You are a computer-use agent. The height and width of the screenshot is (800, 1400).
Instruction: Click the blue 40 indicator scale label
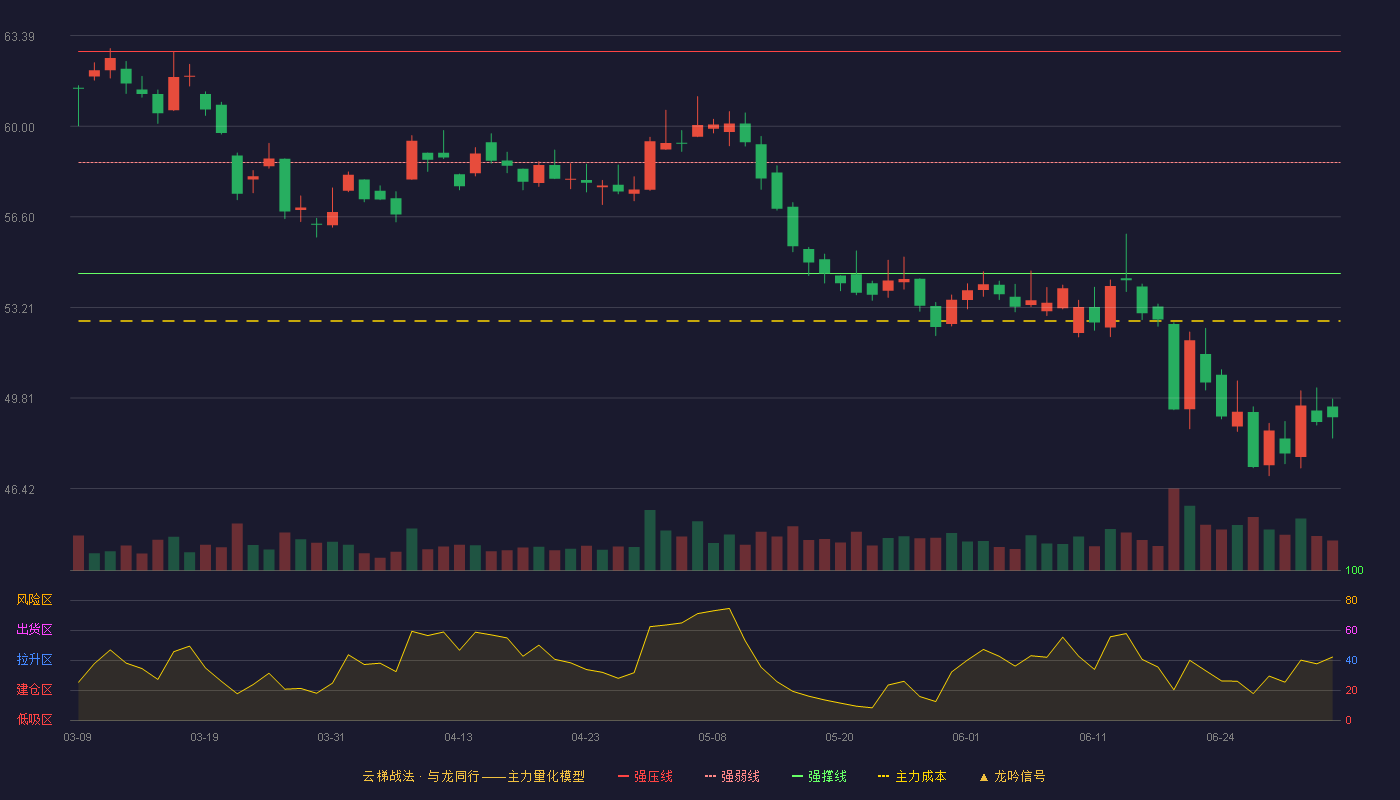(x=1351, y=660)
